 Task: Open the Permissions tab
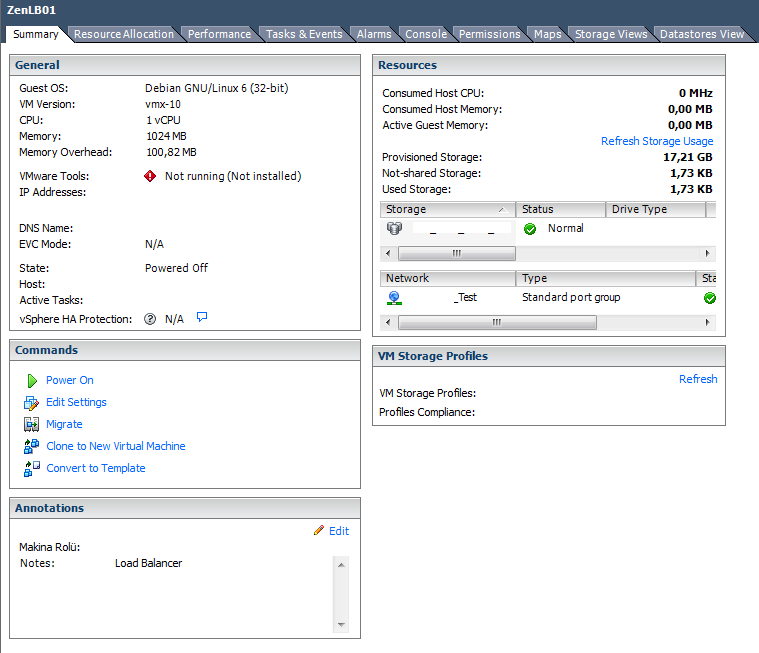coord(489,34)
